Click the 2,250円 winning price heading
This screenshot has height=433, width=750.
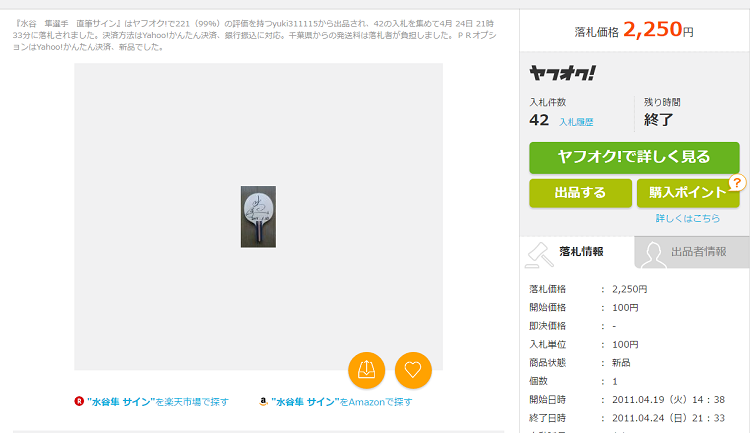(634, 30)
